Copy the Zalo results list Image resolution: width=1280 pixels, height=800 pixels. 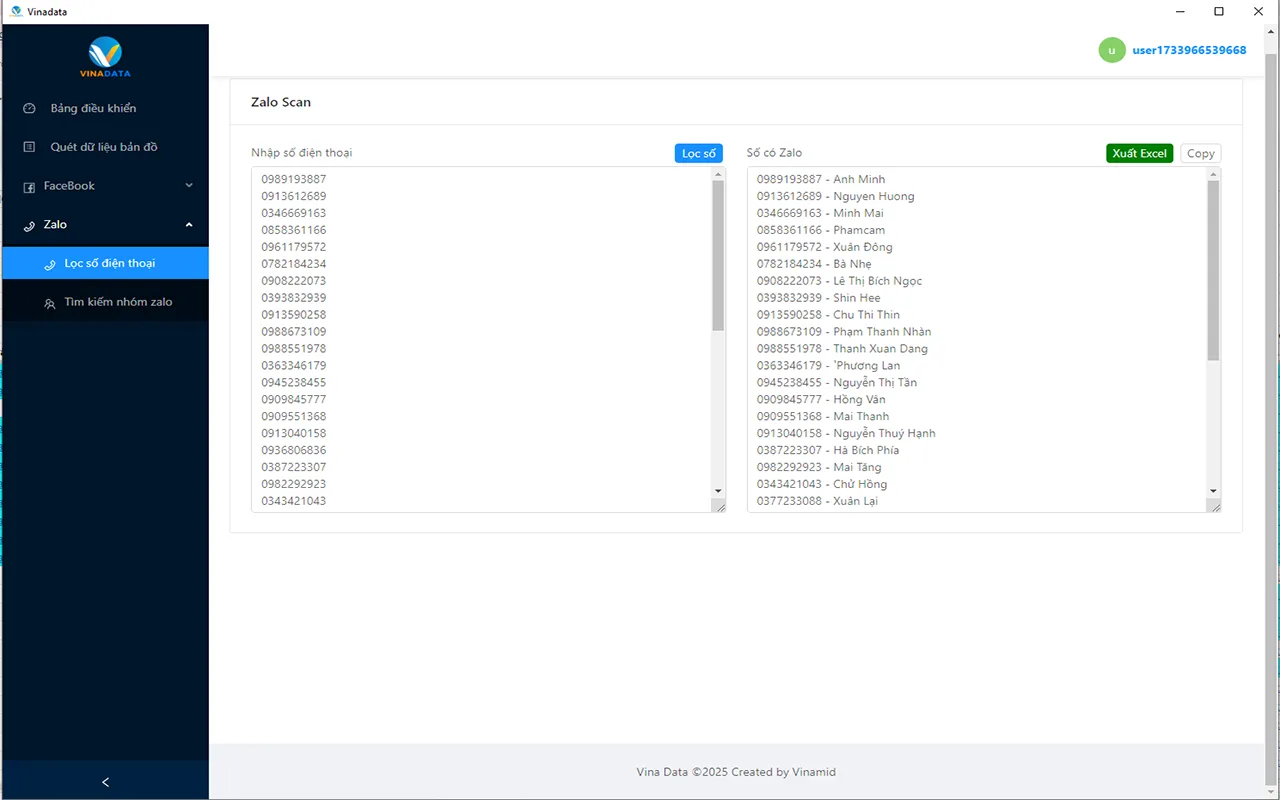click(1200, 153)
